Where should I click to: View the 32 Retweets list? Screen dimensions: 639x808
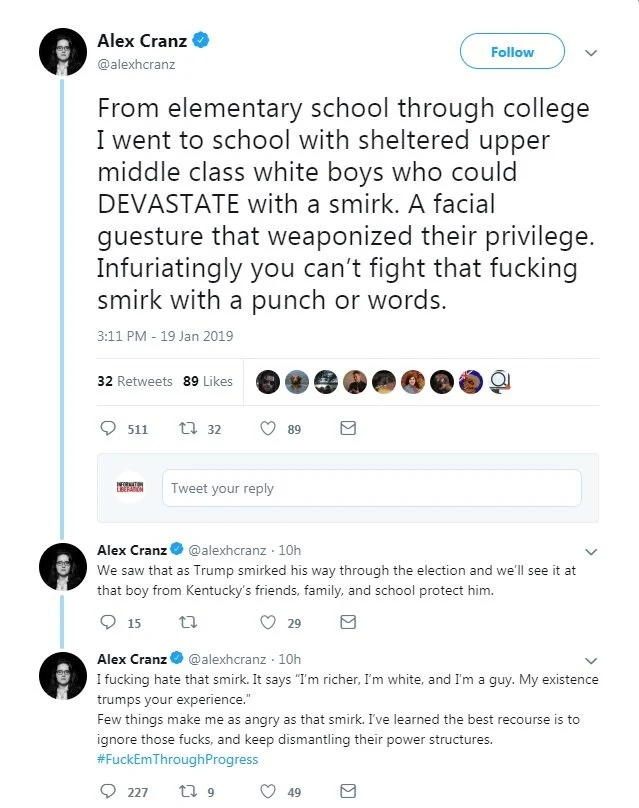pos(134,381)
